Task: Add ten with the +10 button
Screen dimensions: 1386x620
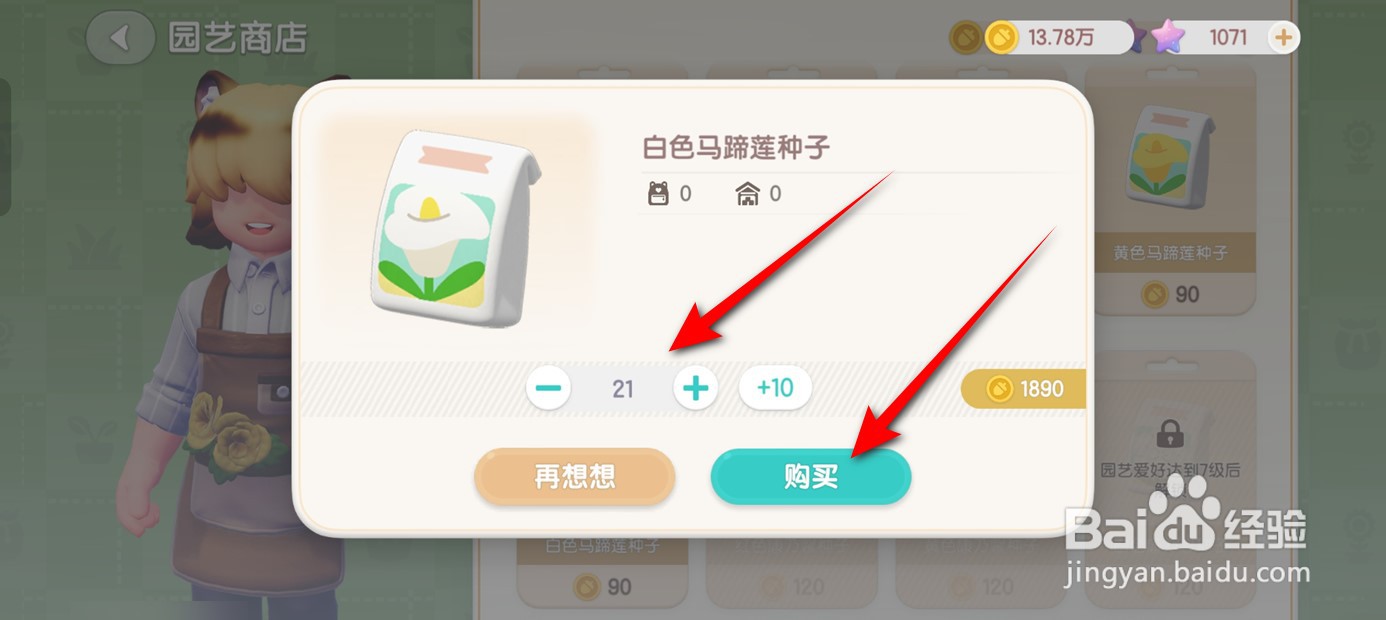Action: [x=775, y=387]
